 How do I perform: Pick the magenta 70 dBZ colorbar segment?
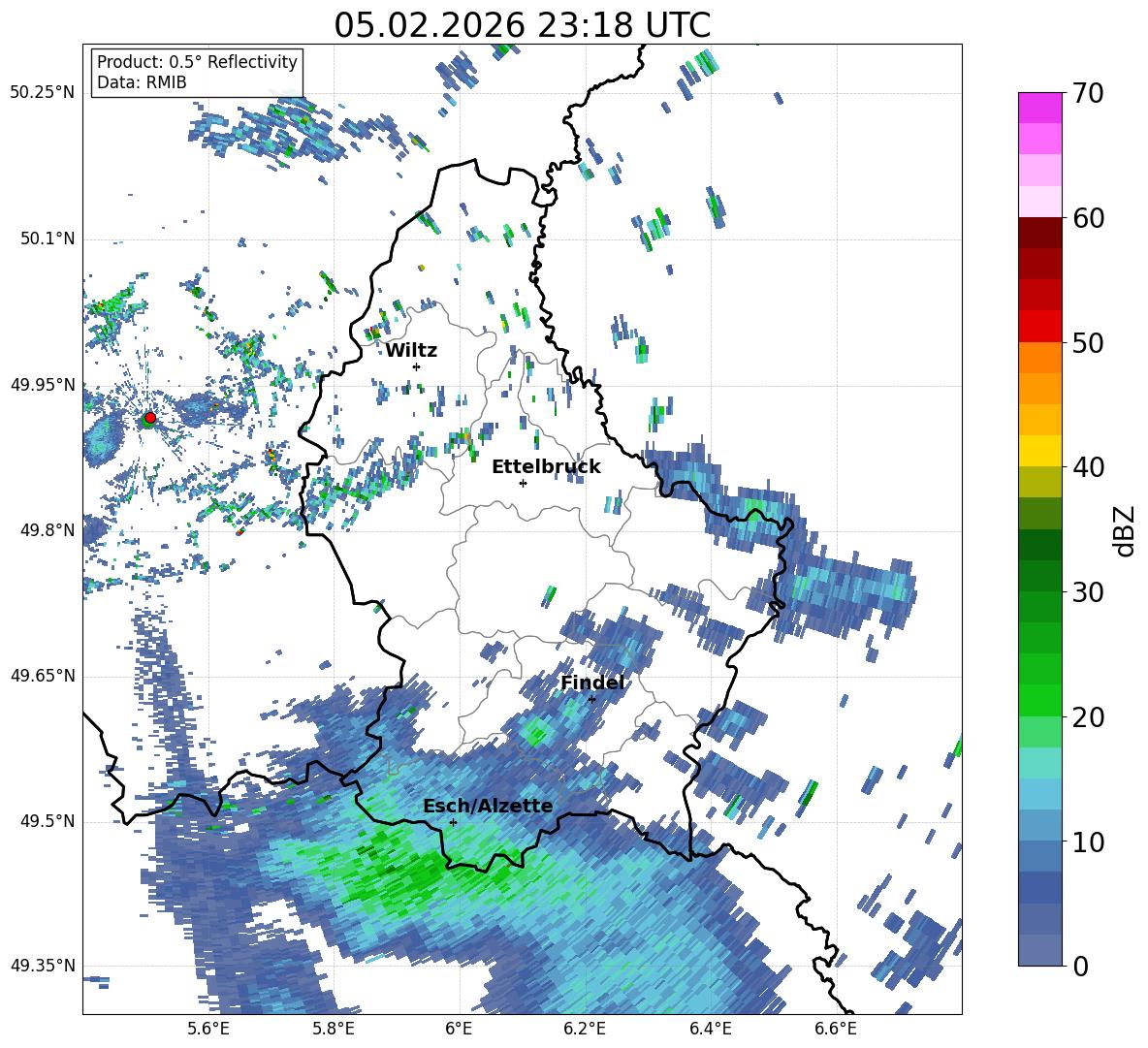click(1039, 108)
